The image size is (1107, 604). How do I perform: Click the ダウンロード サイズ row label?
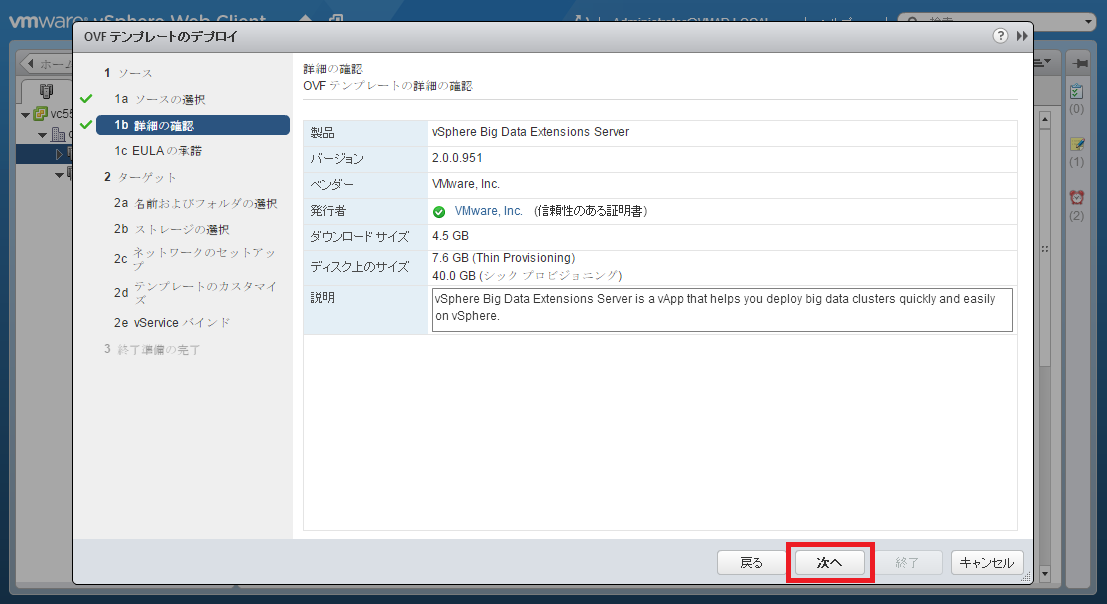359,237
